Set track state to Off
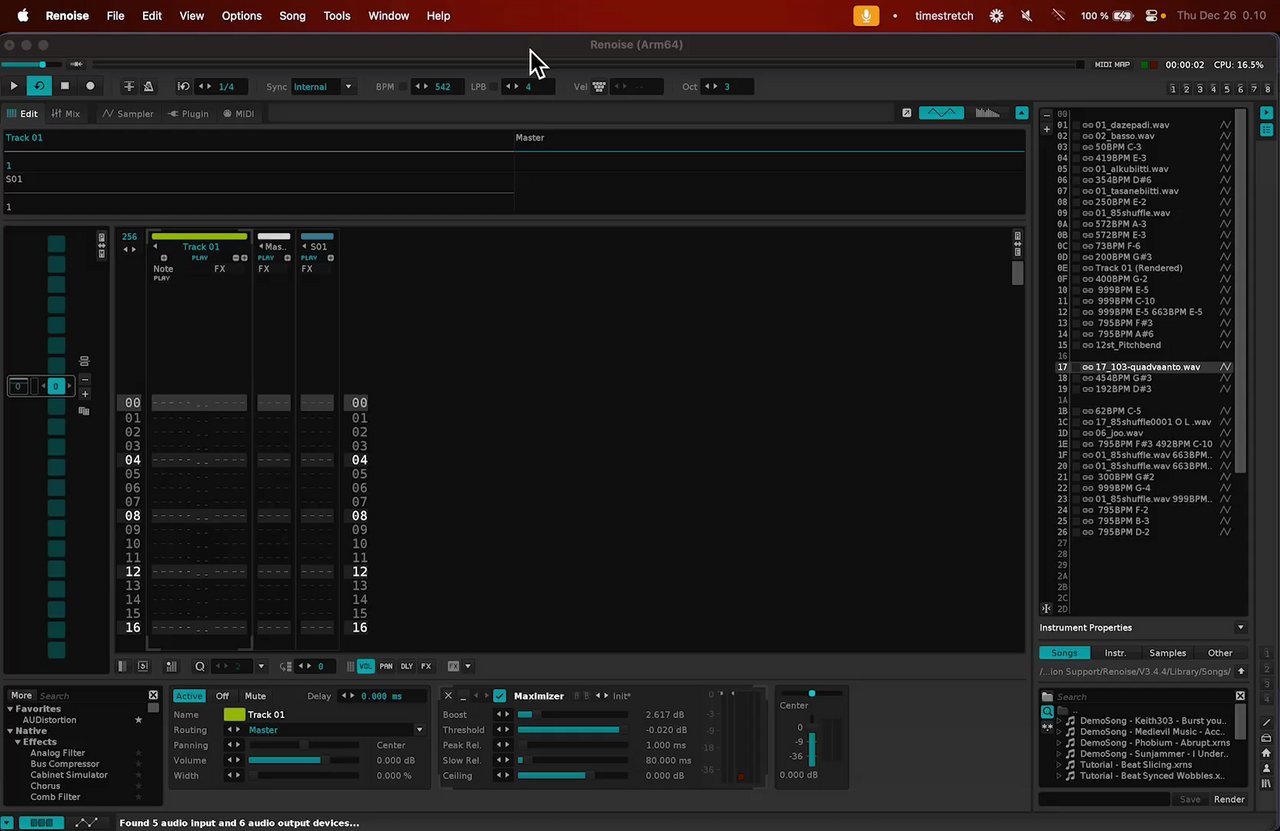1280x831 pixels. pos(222,696)
